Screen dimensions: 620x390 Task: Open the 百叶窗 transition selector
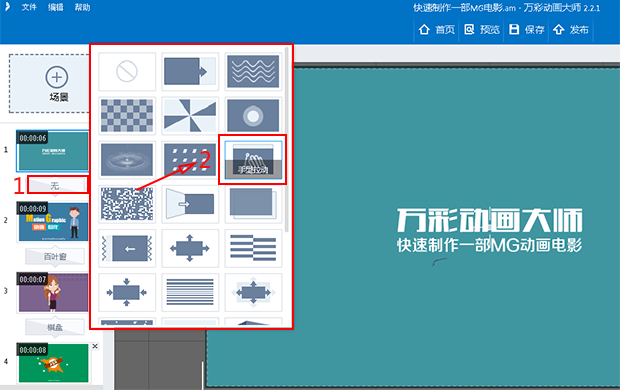click(x=55, y=257)
